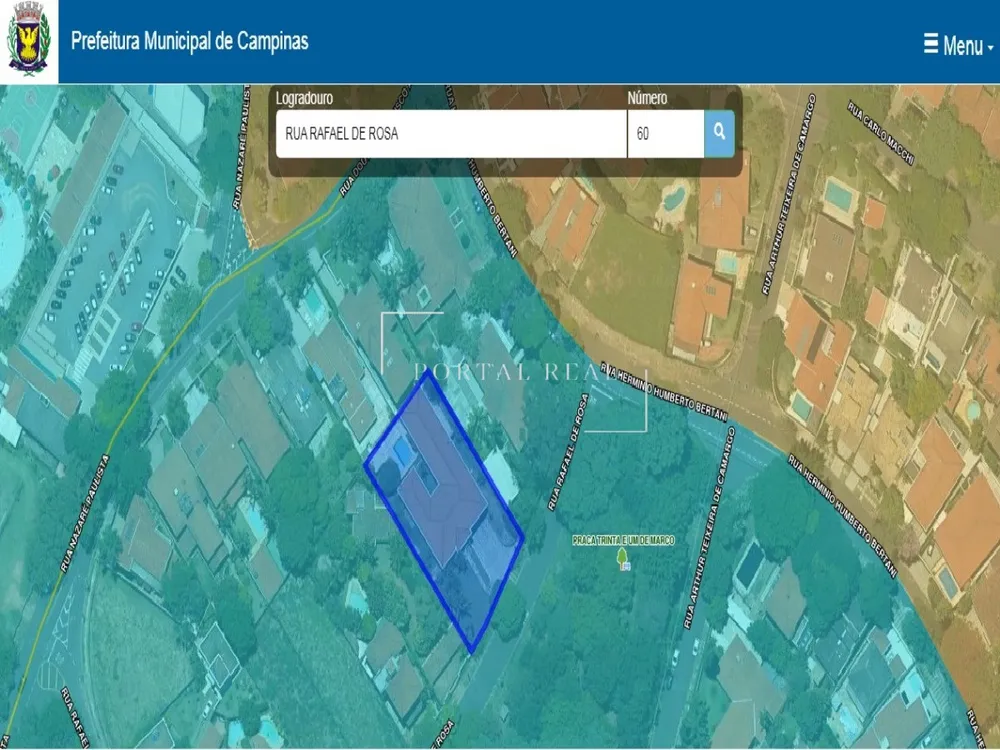Click the magnifier search button
The image size is (1000, 750).
point(719,133)
